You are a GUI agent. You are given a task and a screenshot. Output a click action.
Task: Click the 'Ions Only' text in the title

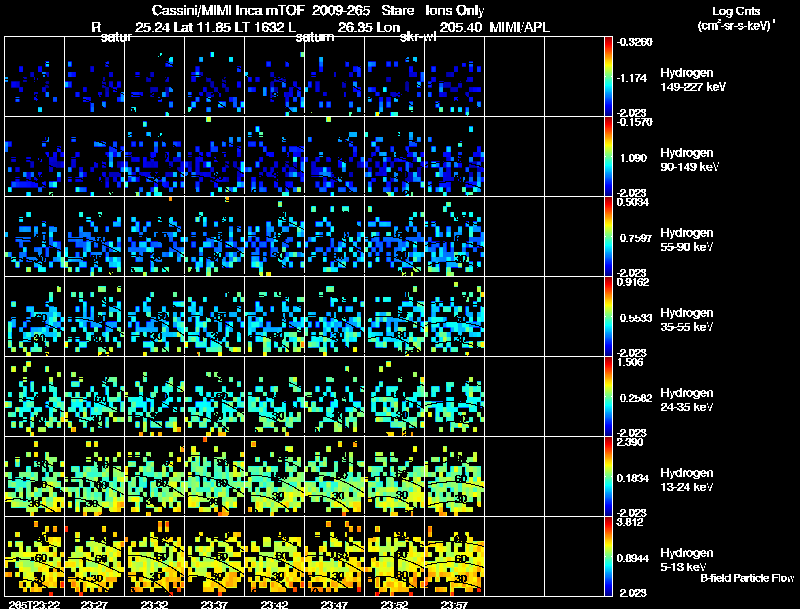click(455, 11)
